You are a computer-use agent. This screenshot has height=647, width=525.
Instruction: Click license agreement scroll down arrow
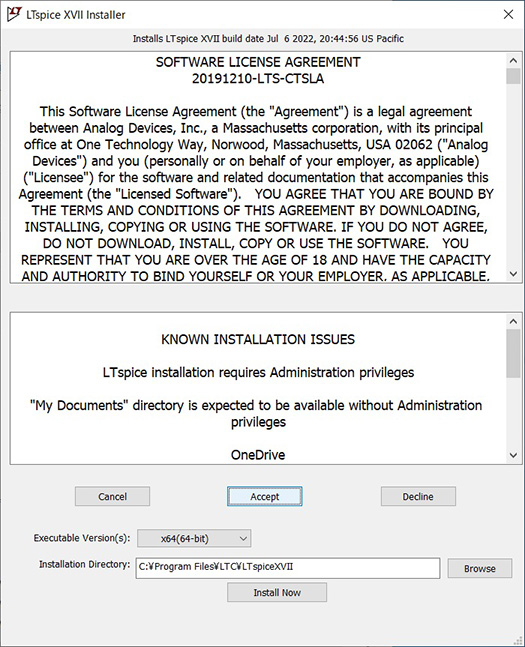pos(513,274)
